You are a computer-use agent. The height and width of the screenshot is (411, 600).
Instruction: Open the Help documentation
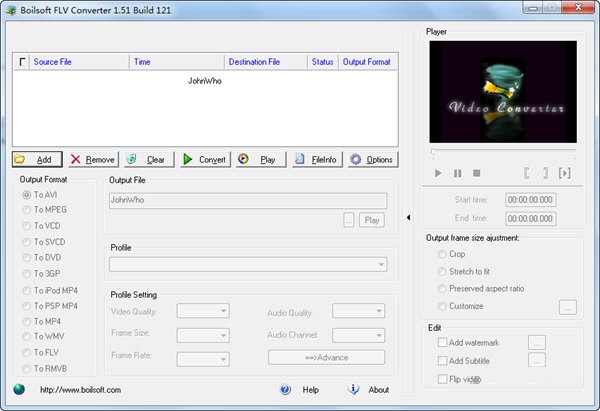tap(301, 390)
